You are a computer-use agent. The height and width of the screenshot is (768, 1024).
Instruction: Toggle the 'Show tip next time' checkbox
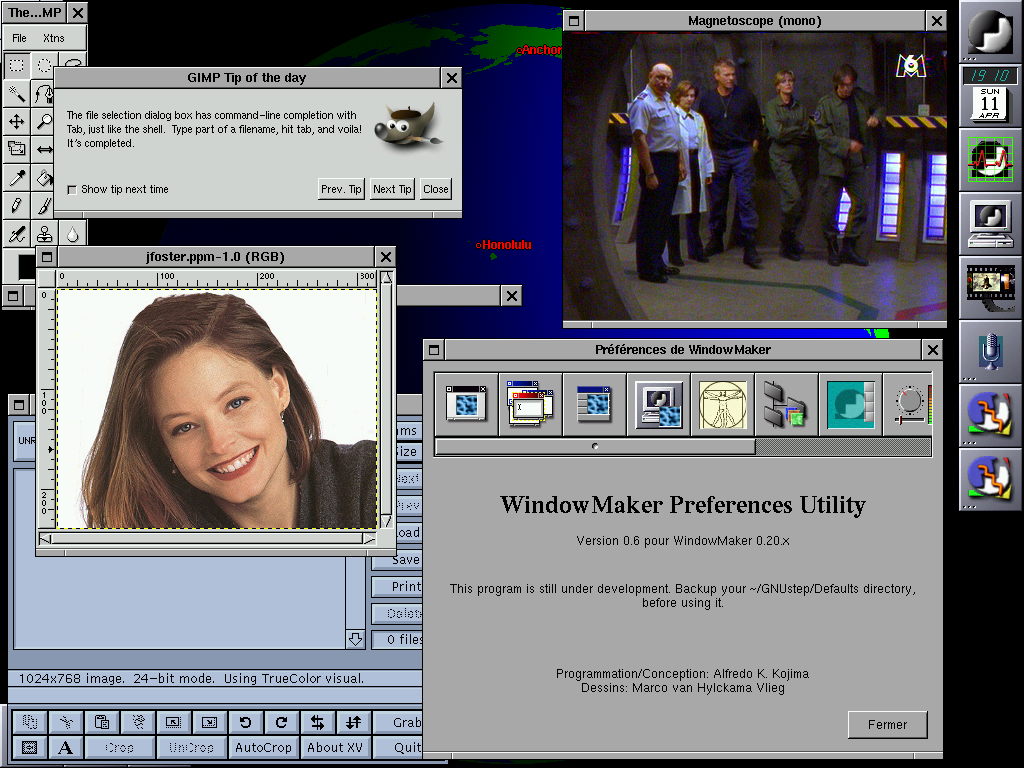[72, 190]
